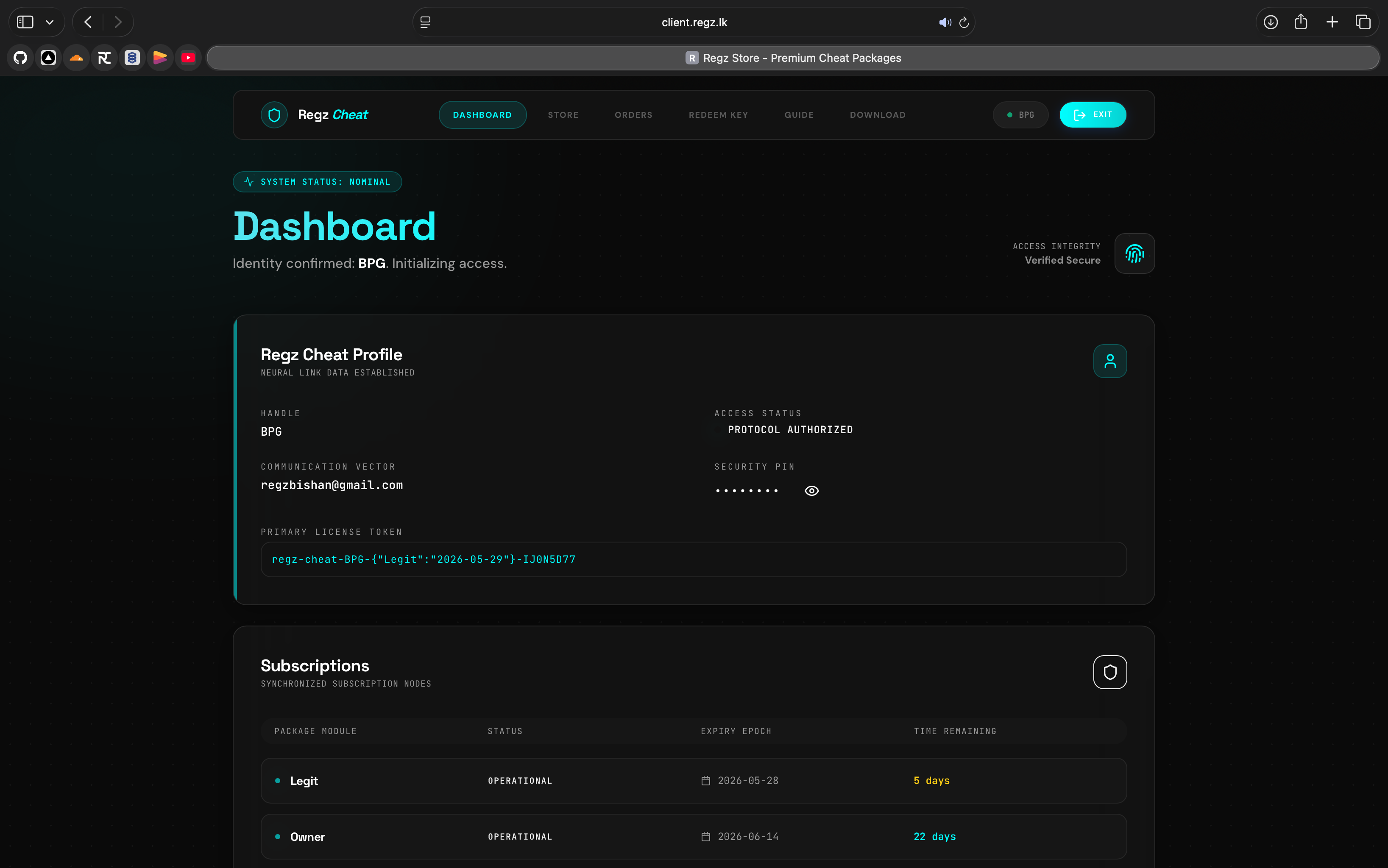
Task: Open the Share sheet icon
Action: (x=1301, y=22)
